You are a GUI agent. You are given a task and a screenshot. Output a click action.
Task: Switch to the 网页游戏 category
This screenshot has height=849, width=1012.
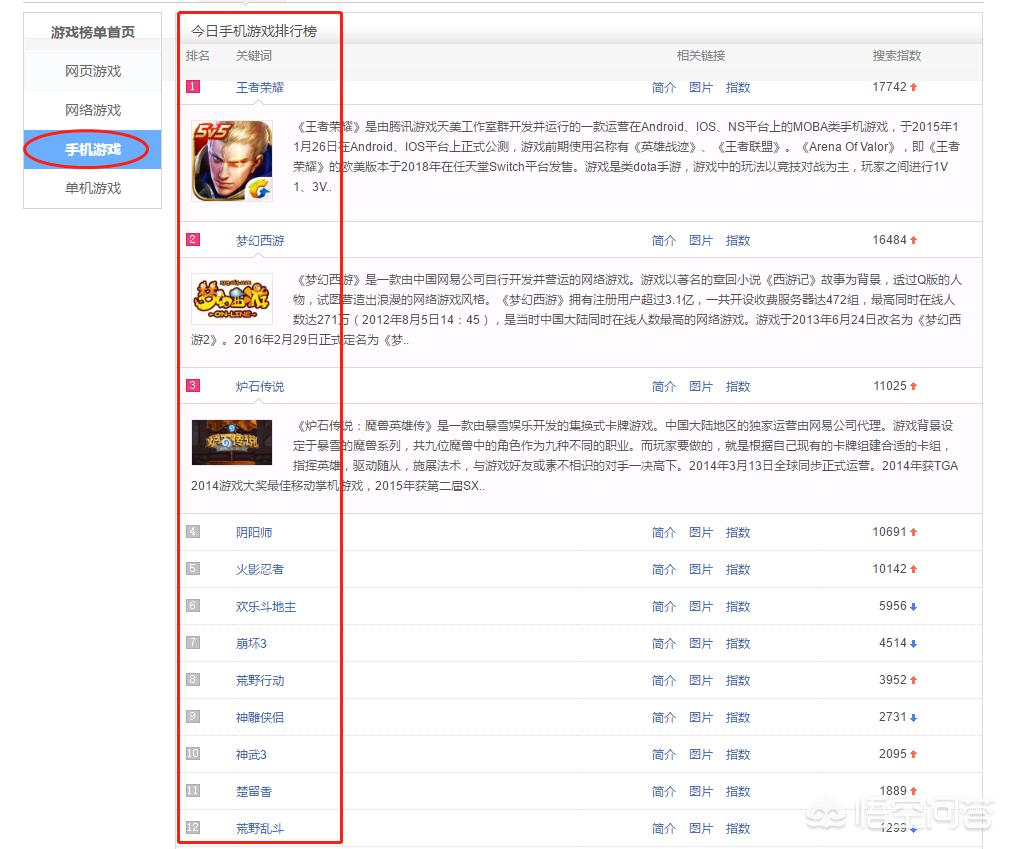(x=92, y=71)
